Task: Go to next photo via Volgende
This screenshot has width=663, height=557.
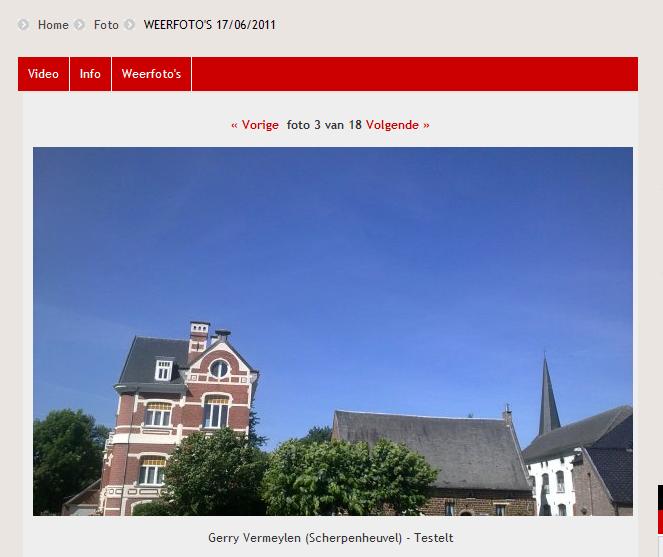Action: click(397, 125)
